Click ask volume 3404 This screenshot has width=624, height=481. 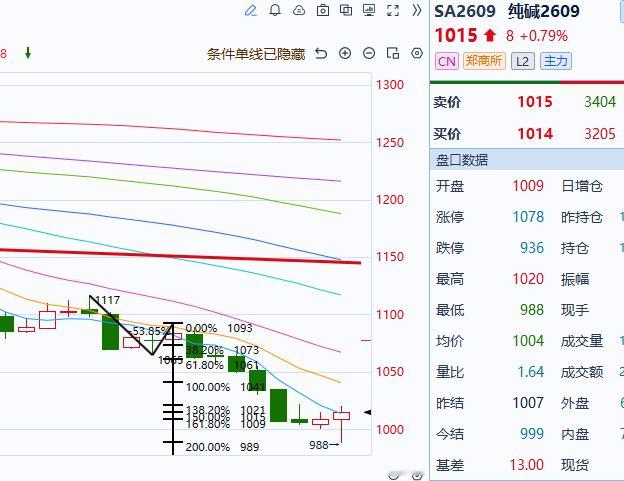[600, 102]
